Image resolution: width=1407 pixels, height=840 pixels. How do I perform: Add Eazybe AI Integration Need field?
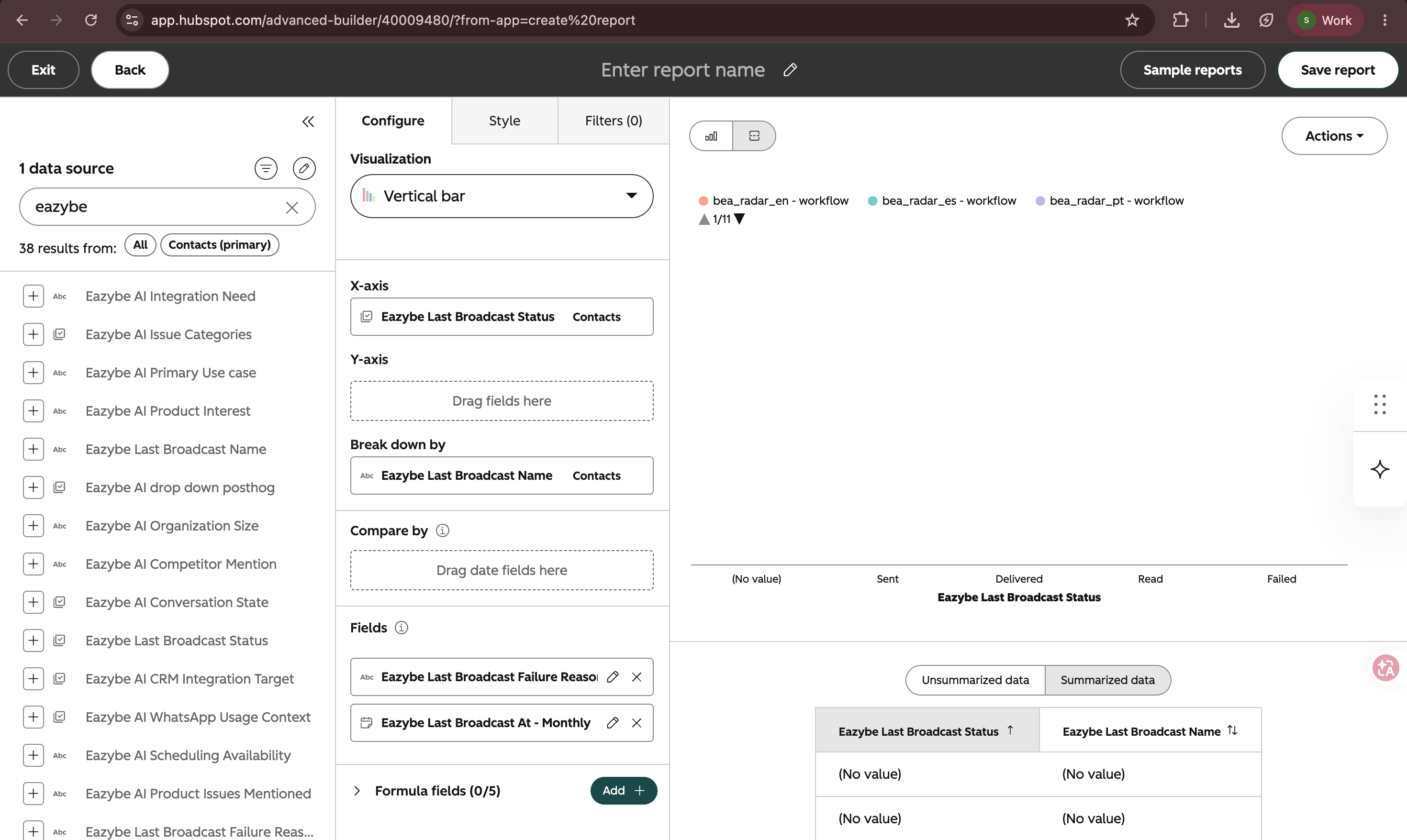pos(33,296)
